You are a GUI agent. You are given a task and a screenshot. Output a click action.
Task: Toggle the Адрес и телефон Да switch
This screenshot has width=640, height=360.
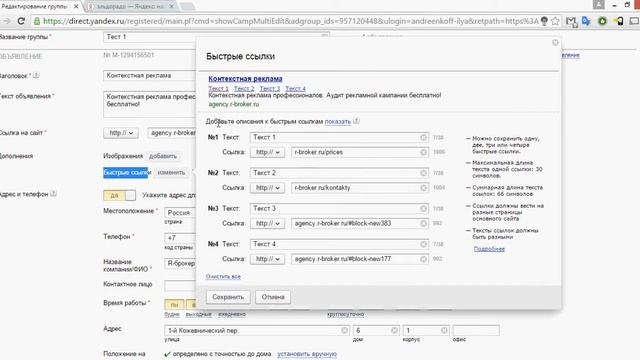119,196
